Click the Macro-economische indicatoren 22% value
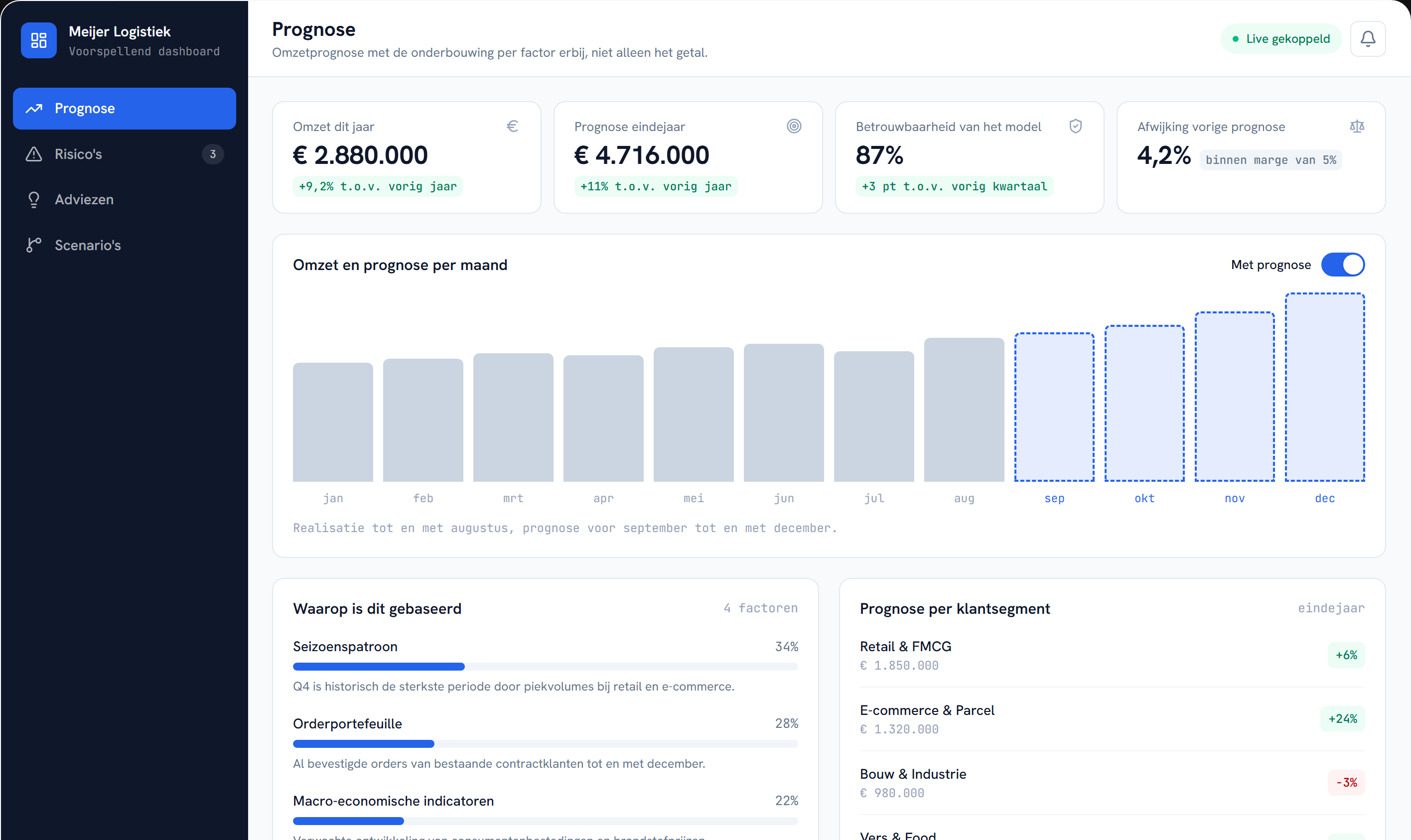This screenshot has width=1411, height=840. [x=787, y=800]
